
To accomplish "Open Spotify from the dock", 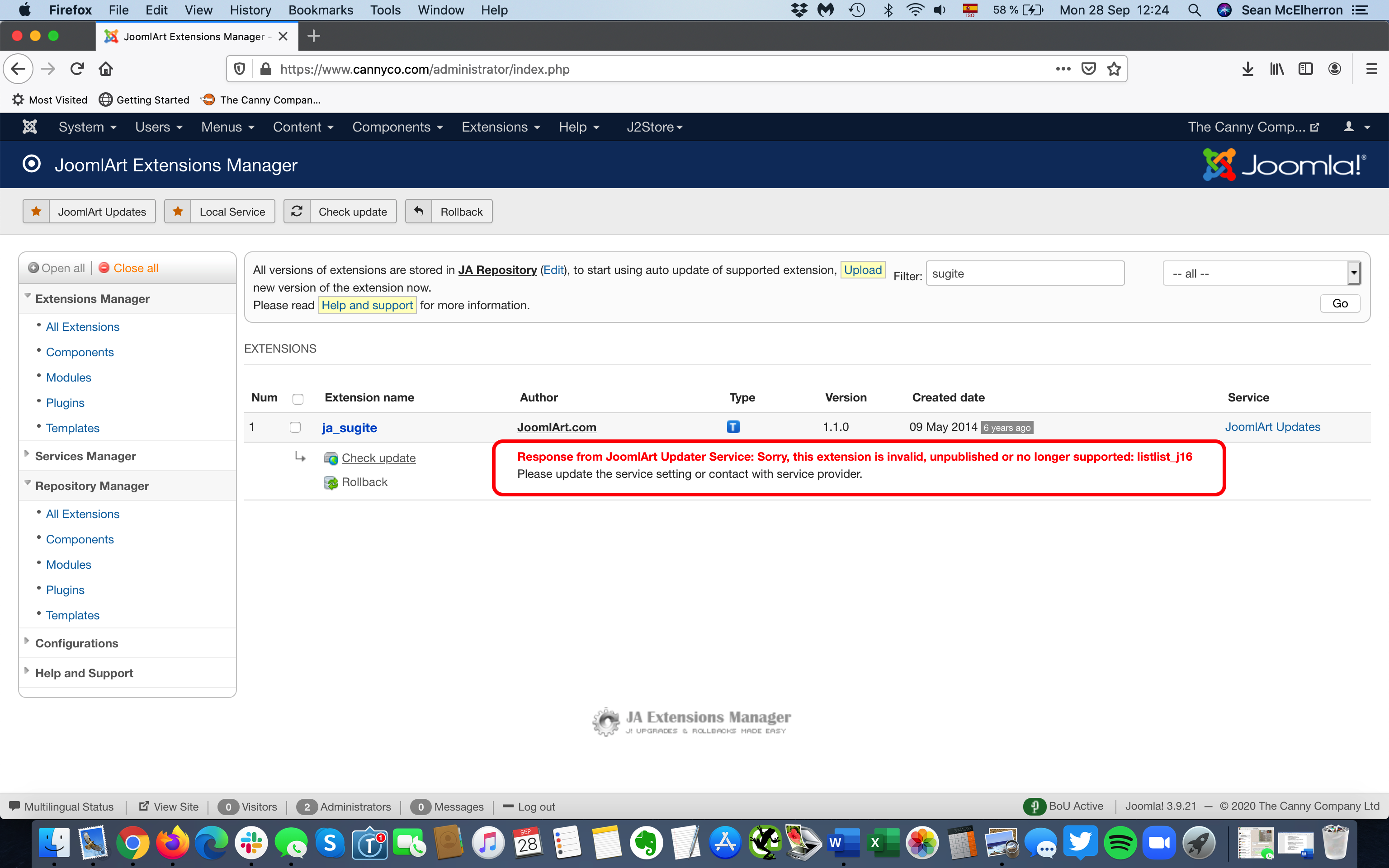I will click(1120, 843).
